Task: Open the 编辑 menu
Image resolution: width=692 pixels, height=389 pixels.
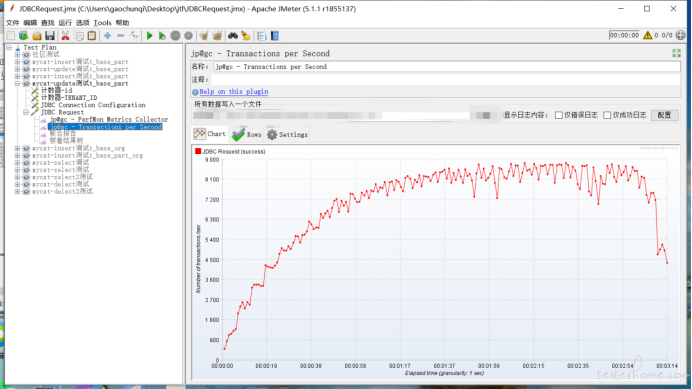Action: tap(30, 23)
